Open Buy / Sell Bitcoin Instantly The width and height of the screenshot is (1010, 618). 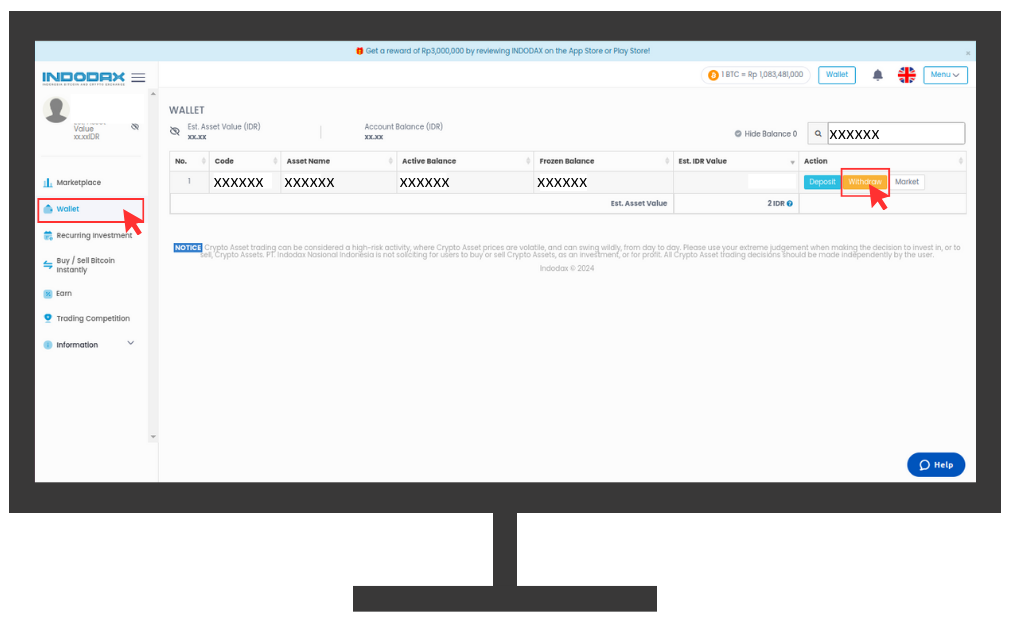[x=86, y=265]
